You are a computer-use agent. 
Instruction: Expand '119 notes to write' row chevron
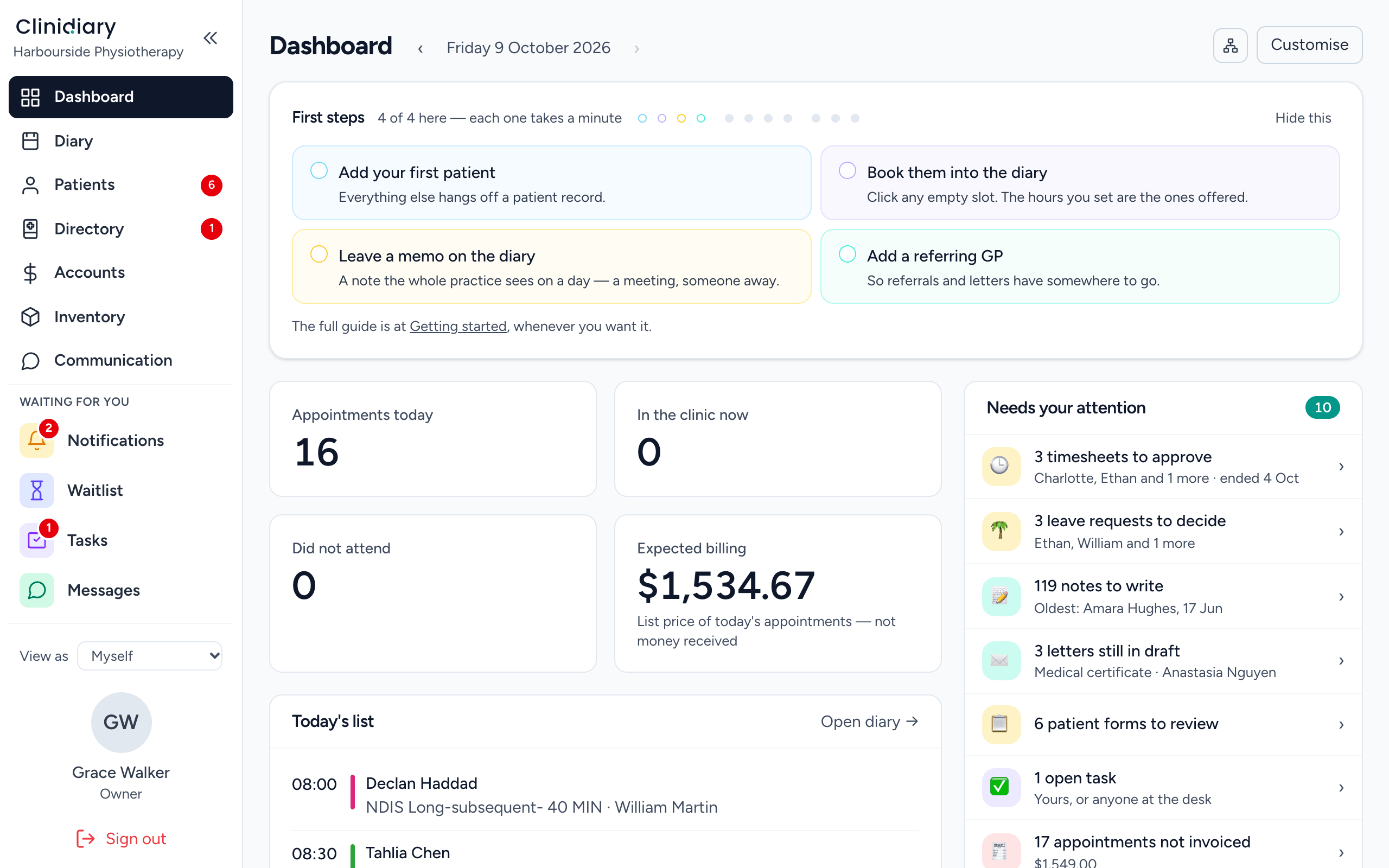1341,596
